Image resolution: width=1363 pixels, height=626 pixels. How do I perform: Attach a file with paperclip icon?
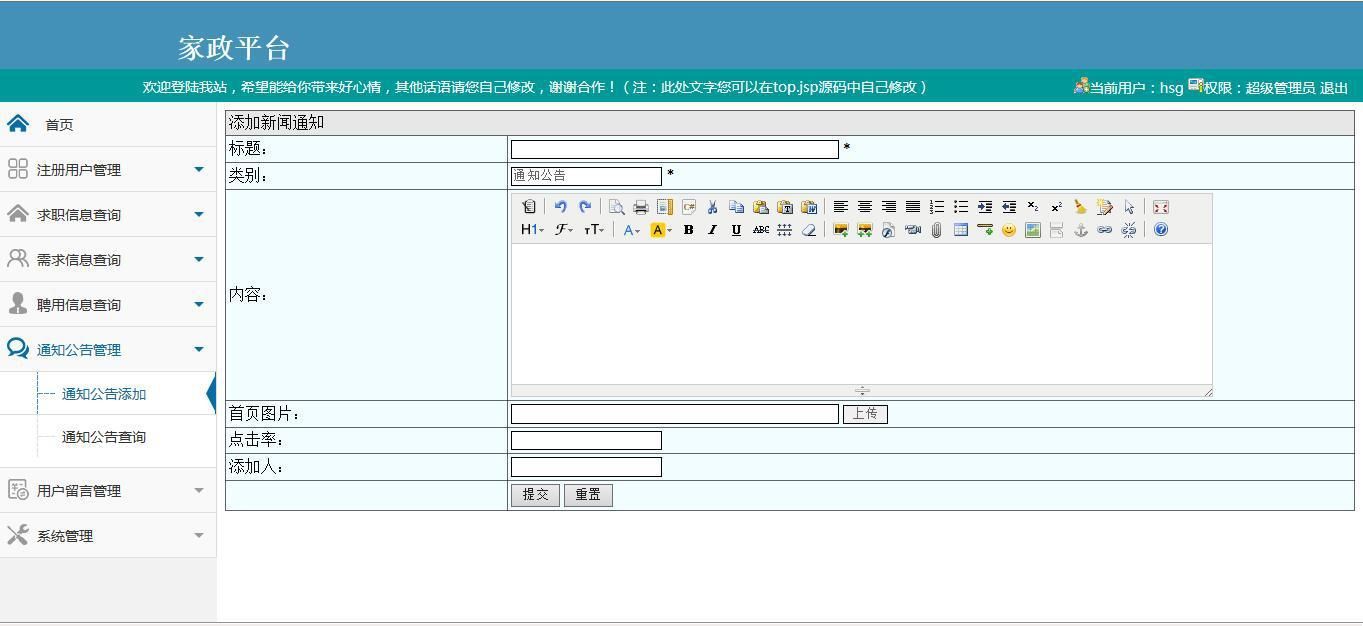tap(937, 230)
